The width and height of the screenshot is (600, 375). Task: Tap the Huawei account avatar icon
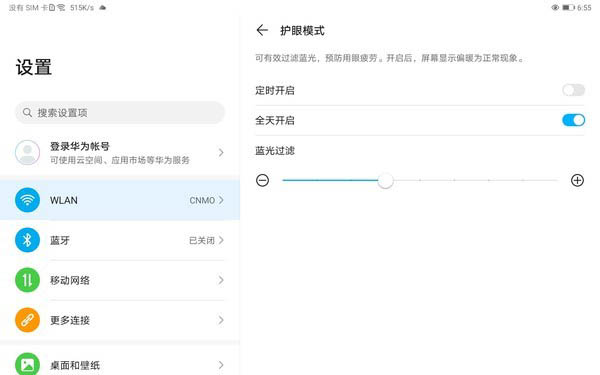click(x=27, y=152)
